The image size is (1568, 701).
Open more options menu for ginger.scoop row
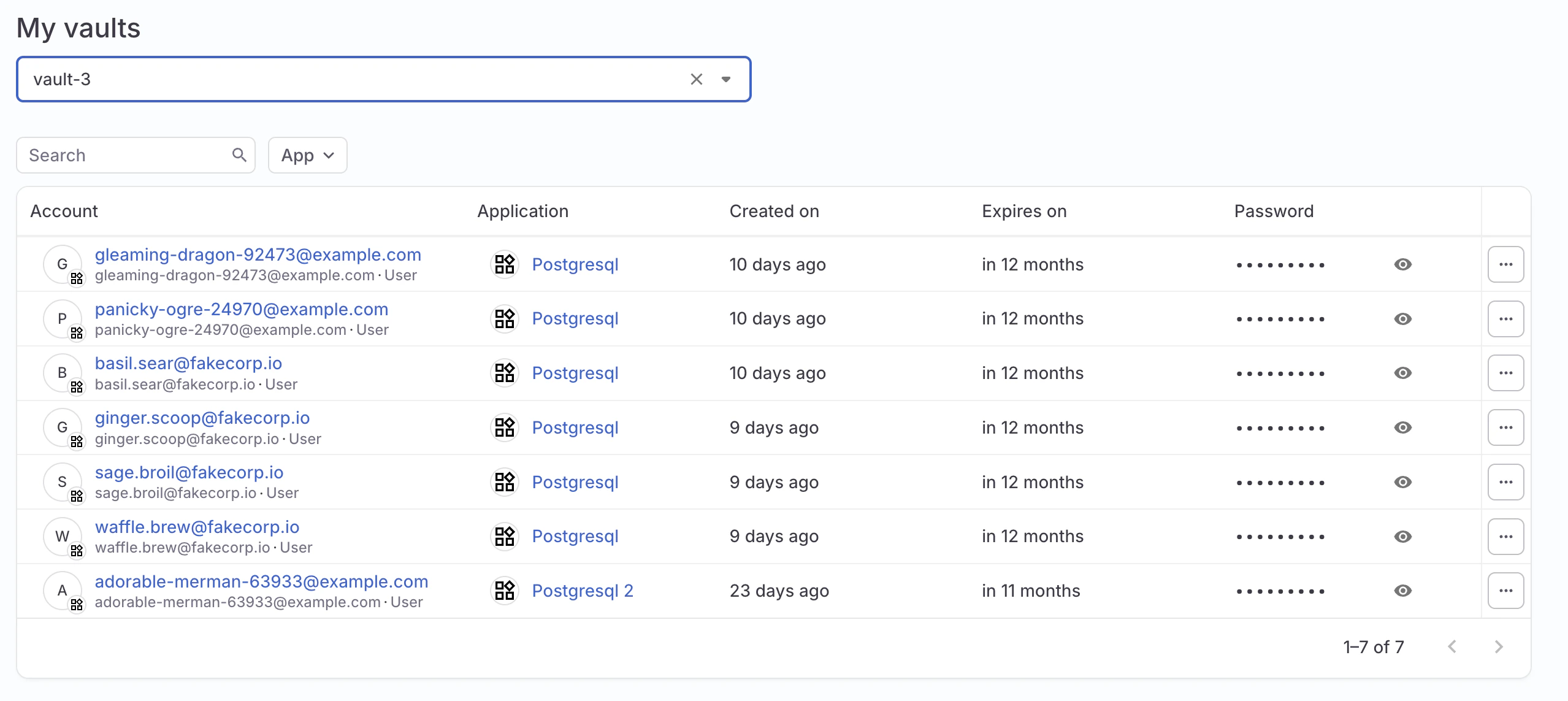pos(1505,427)
